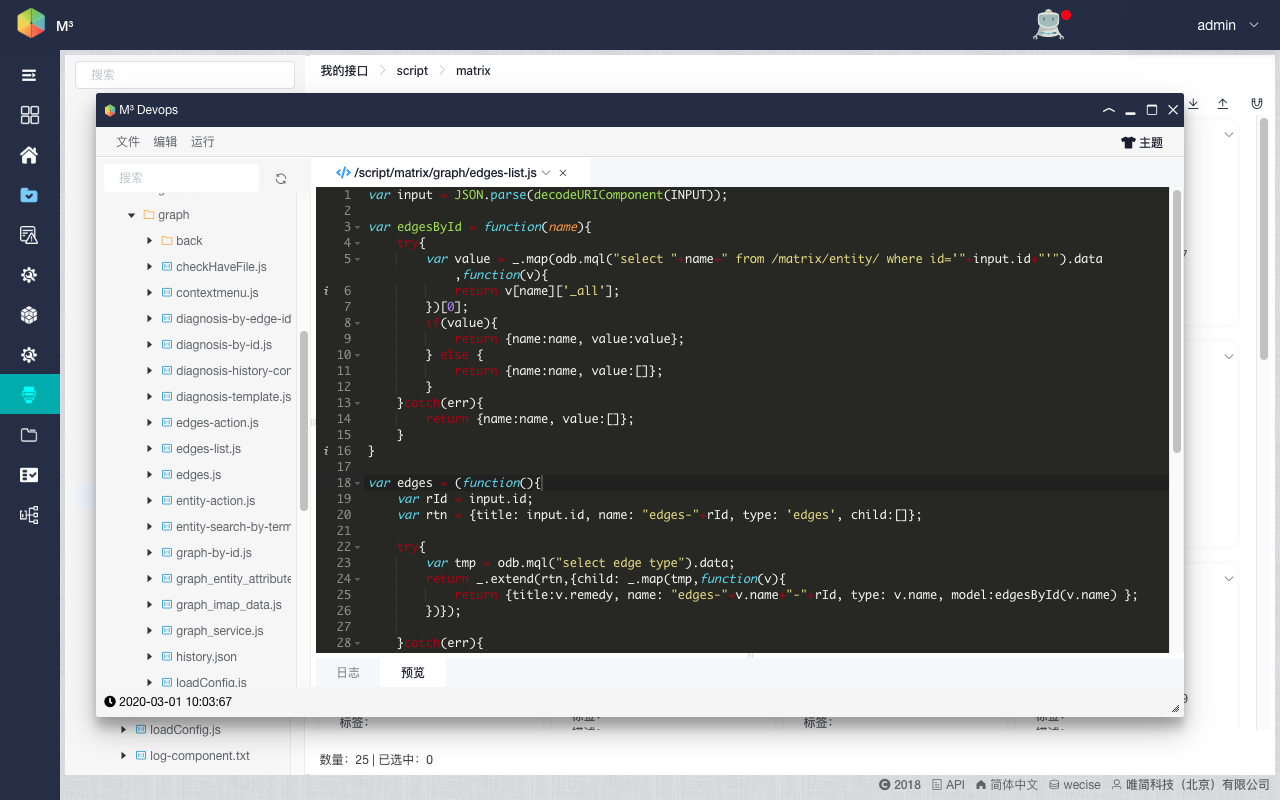Refresh the Devops file tree

coord(281,178)
